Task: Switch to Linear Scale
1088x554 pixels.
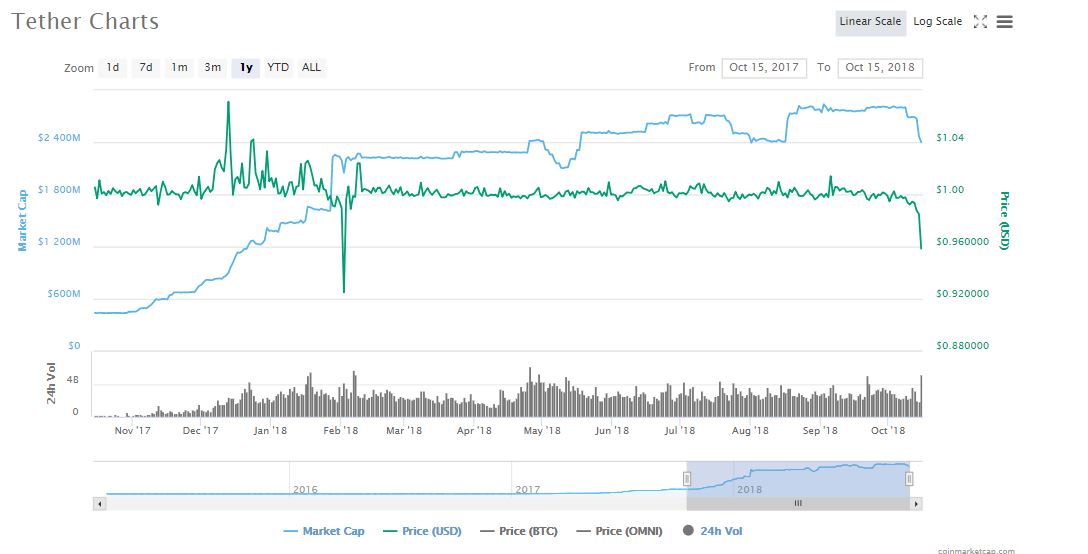Action: point(870,22)
